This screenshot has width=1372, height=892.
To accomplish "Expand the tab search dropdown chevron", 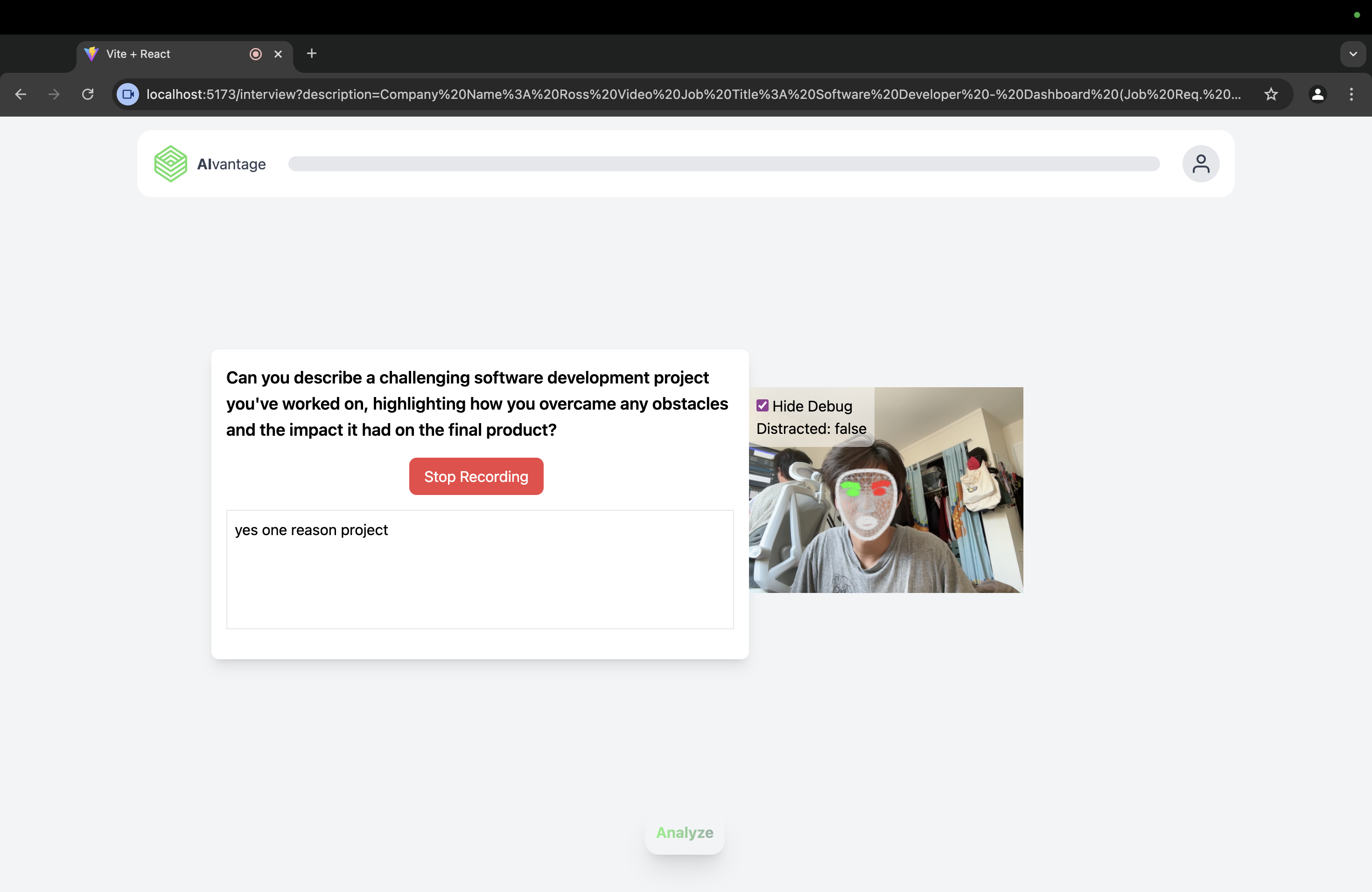I will pos(1352,54).
